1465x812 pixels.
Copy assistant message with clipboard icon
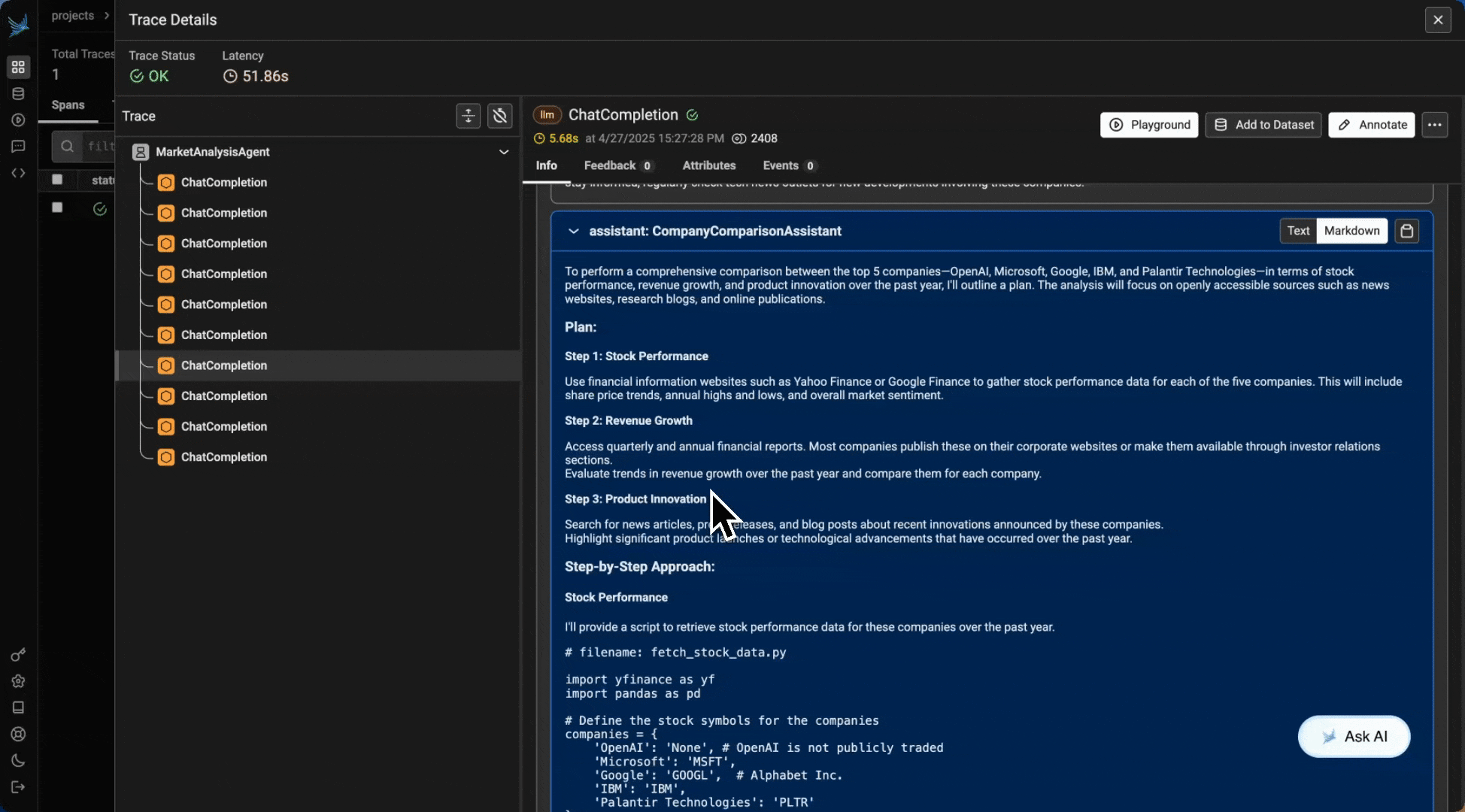coord(1406,231)
